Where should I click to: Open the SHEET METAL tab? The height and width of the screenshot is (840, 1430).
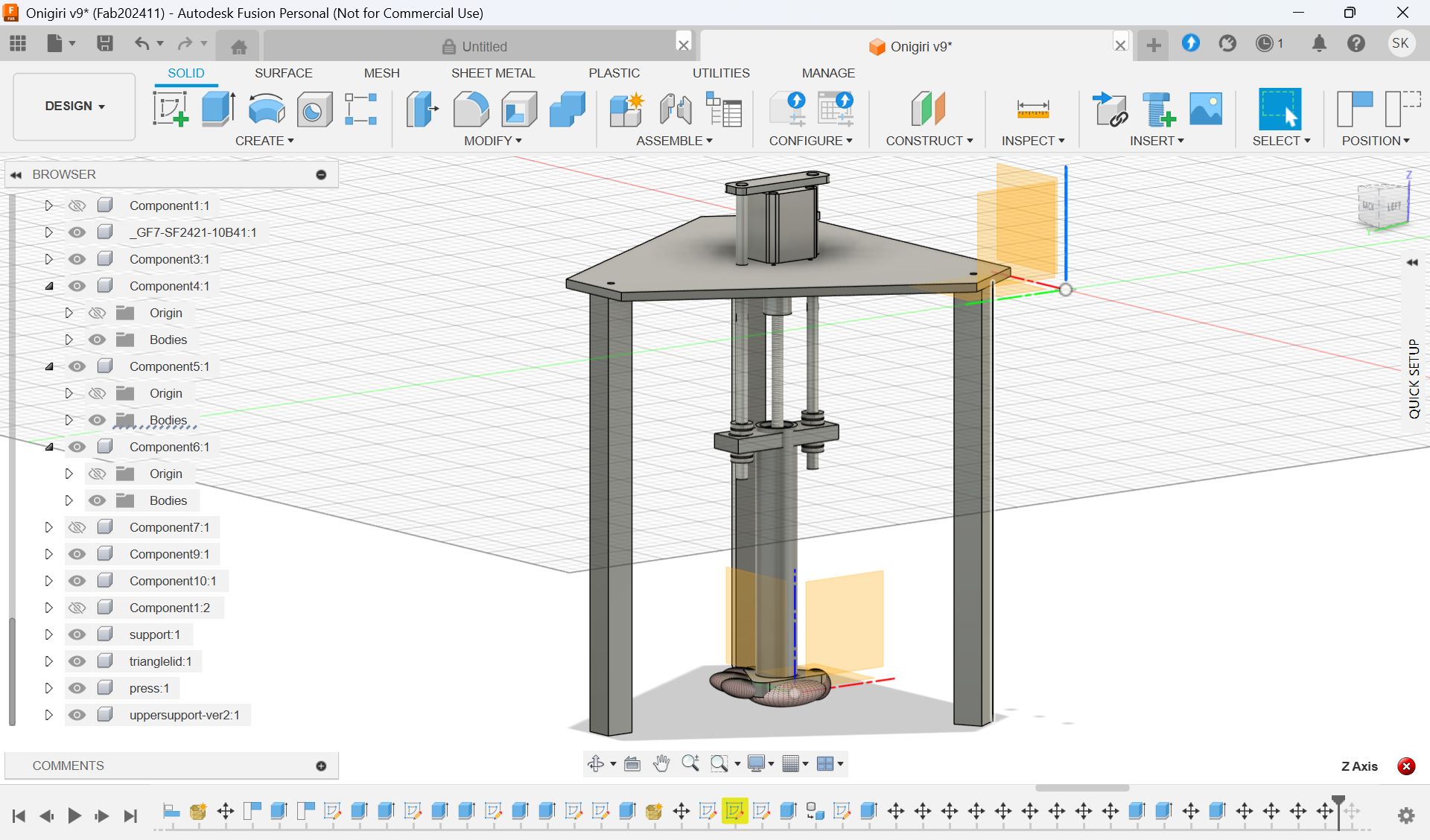click(x=492, y=73)
